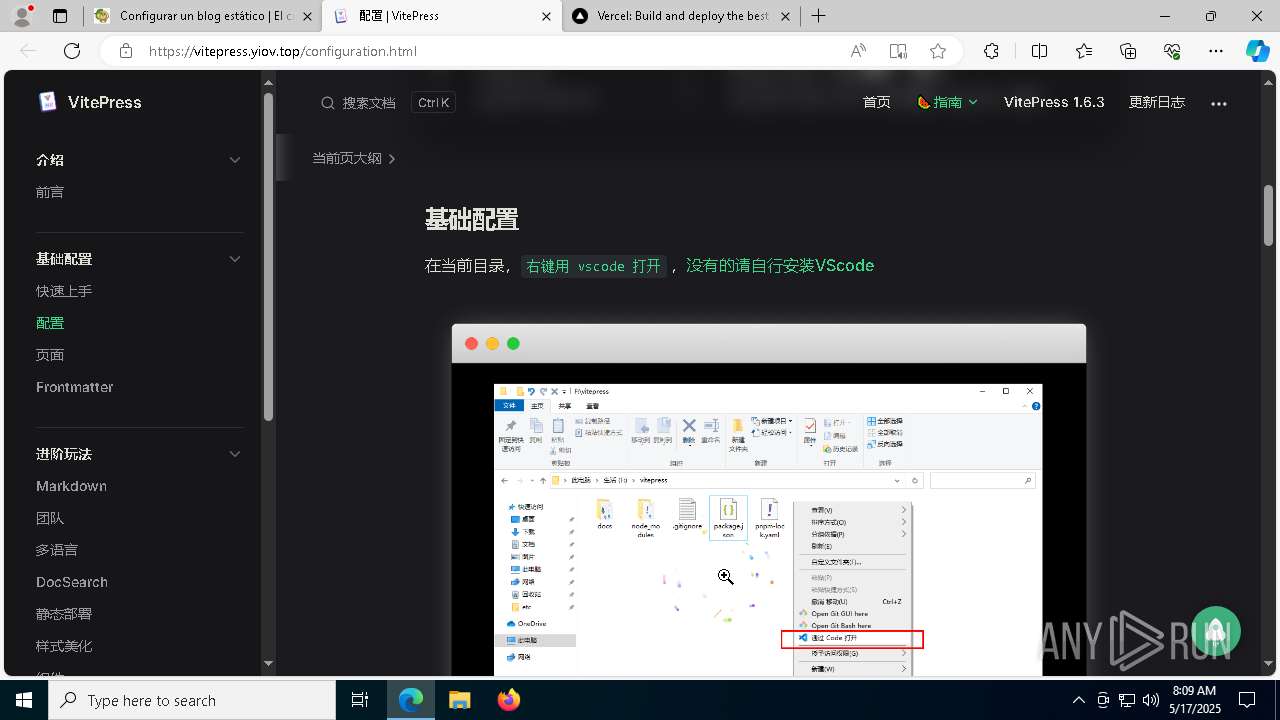This screenshot has height=720, width=1280.
Task: Open the 指南 dropdown in navbar
Action: coord(947,102)
